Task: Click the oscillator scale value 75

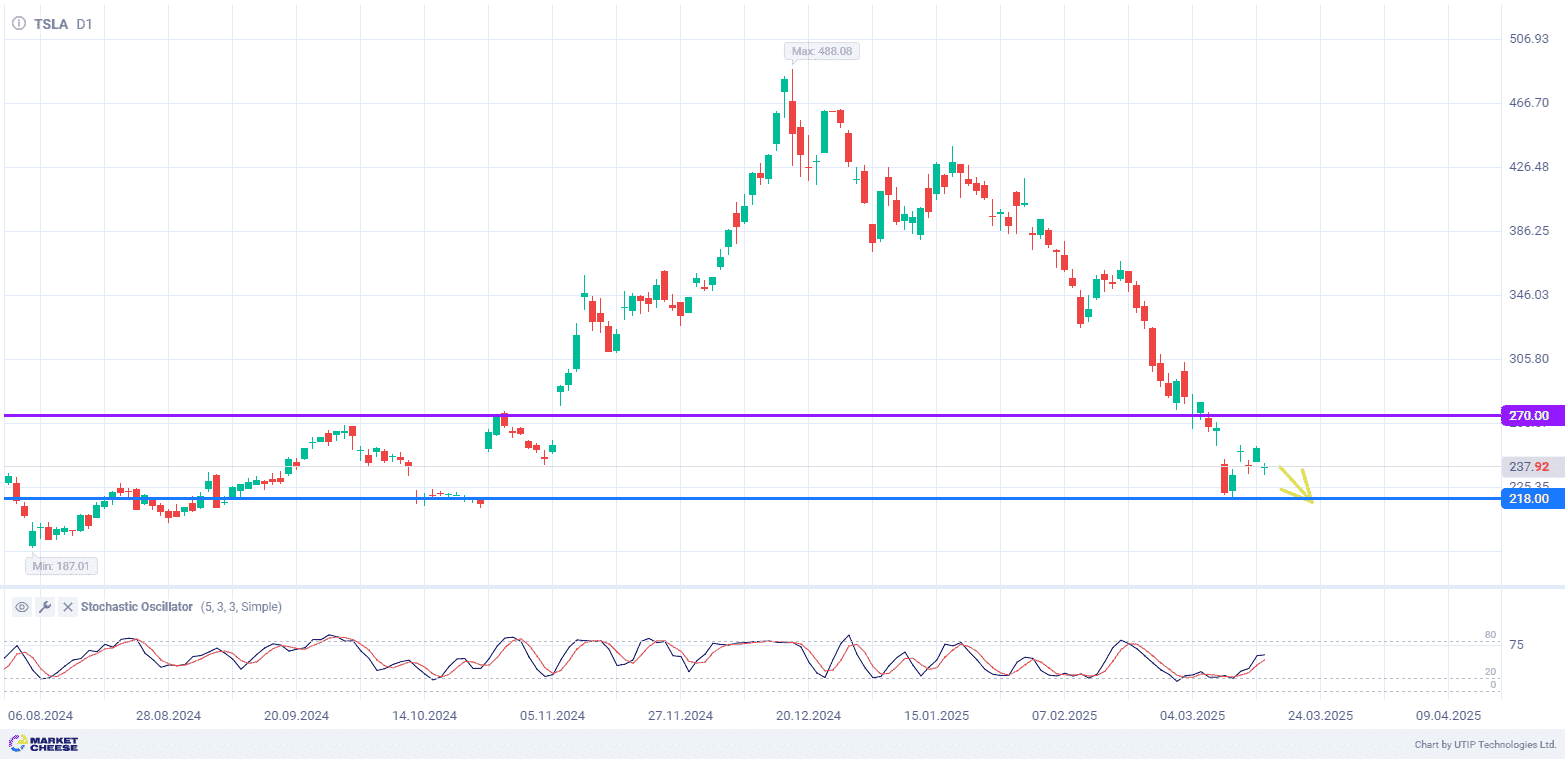Action: click(1516, 645)
